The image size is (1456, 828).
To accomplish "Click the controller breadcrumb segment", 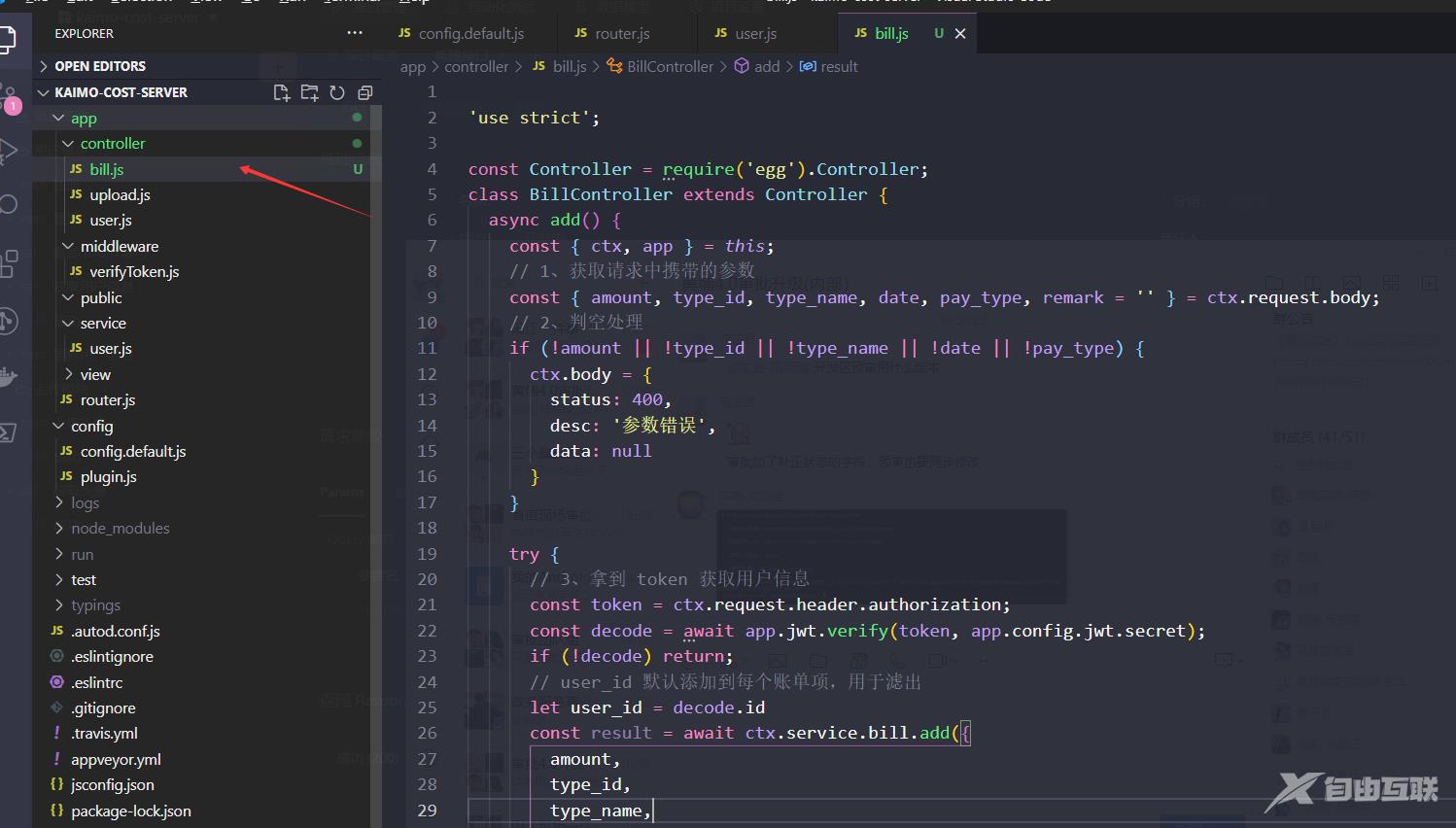I will click(476, 66).
